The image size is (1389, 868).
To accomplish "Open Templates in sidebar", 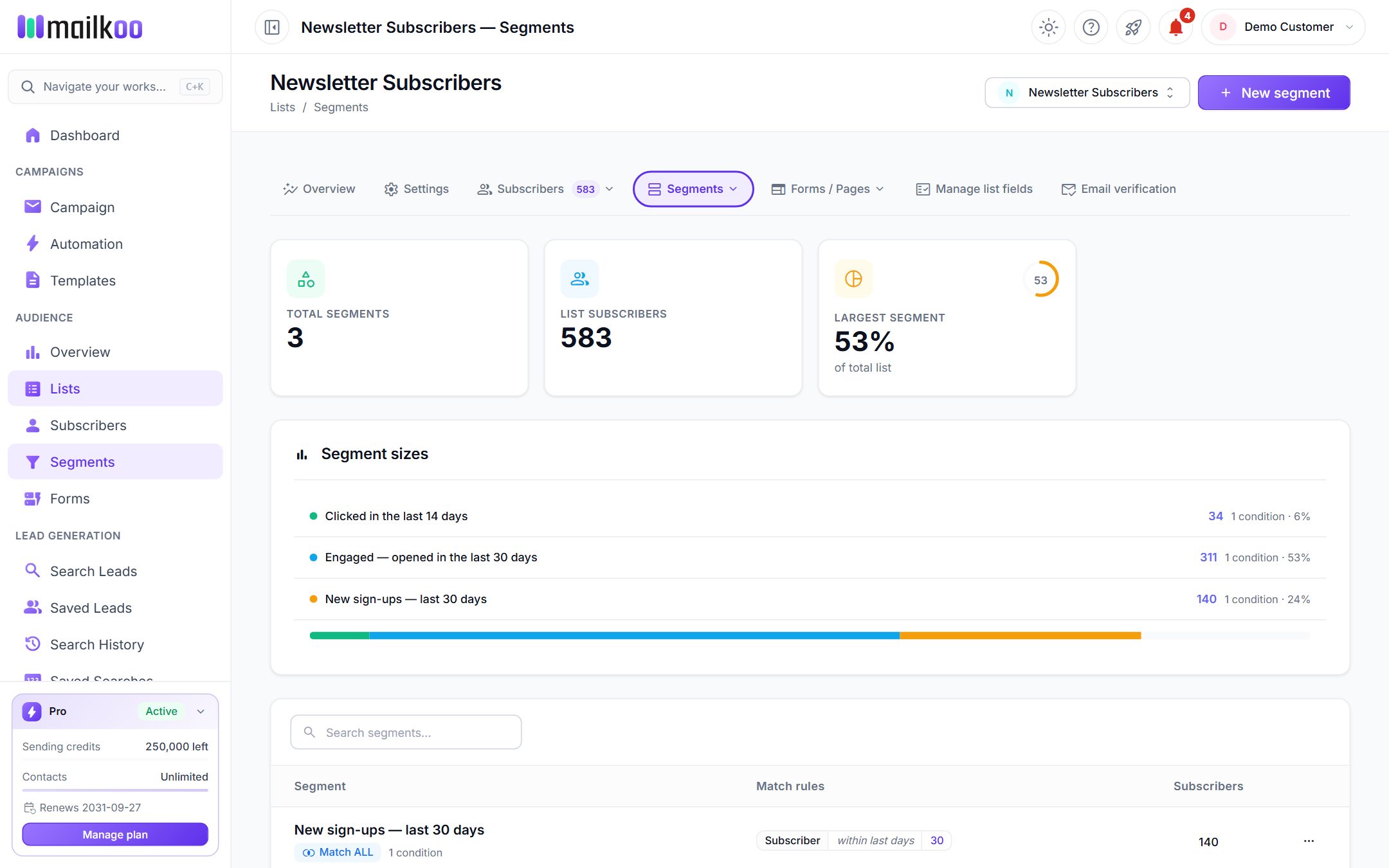I will coord(115,280).
